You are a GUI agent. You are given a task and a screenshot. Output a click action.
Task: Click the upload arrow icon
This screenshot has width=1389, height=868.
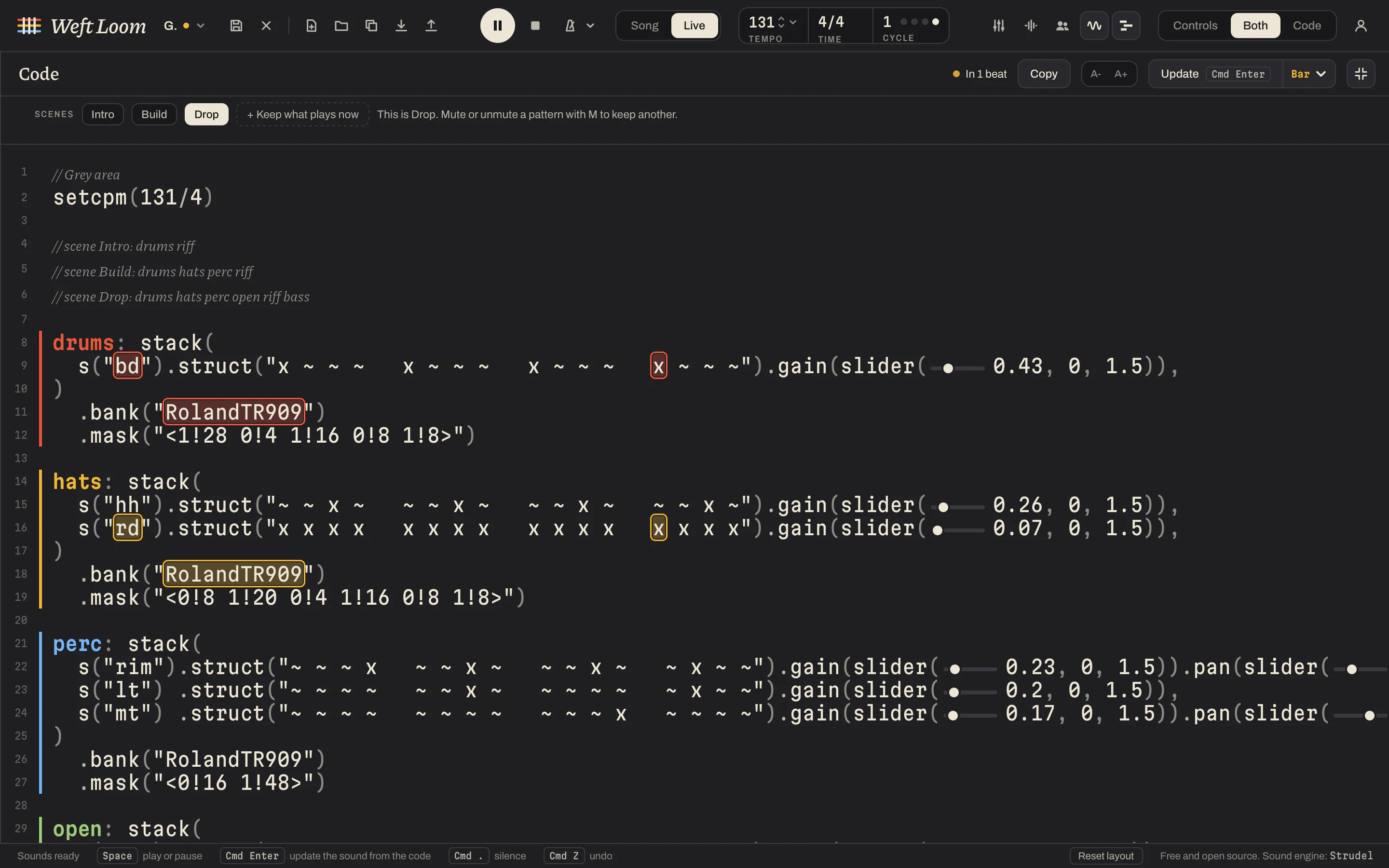[431, 25]
